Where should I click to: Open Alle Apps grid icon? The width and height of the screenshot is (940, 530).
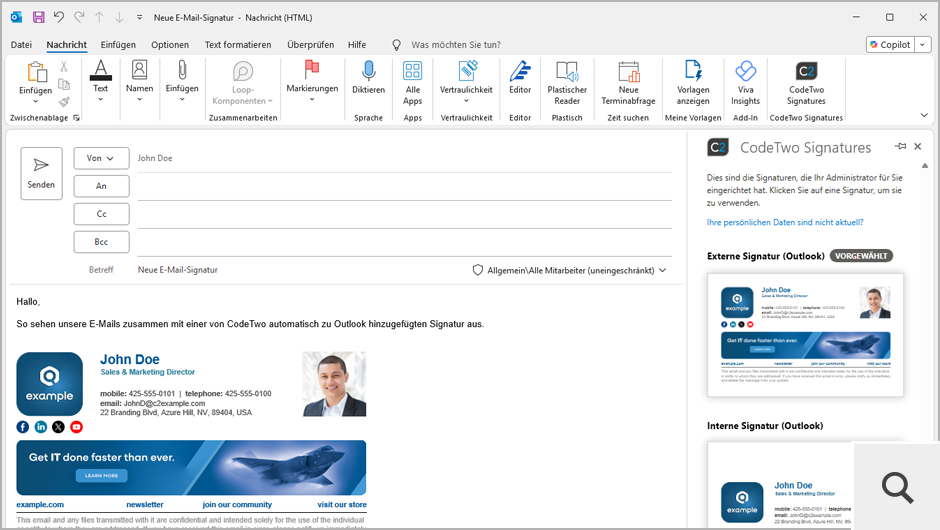click(412, 83)
